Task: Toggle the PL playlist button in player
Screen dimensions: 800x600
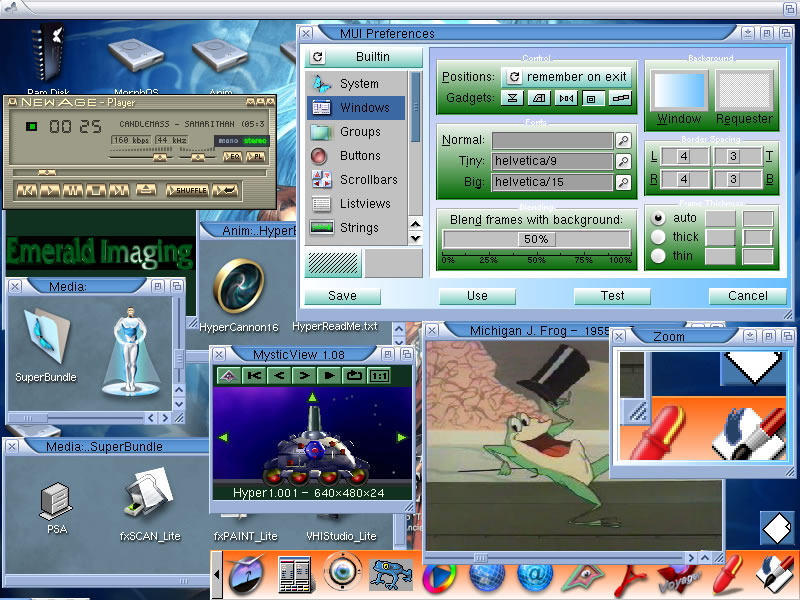Action: [256, 157]
